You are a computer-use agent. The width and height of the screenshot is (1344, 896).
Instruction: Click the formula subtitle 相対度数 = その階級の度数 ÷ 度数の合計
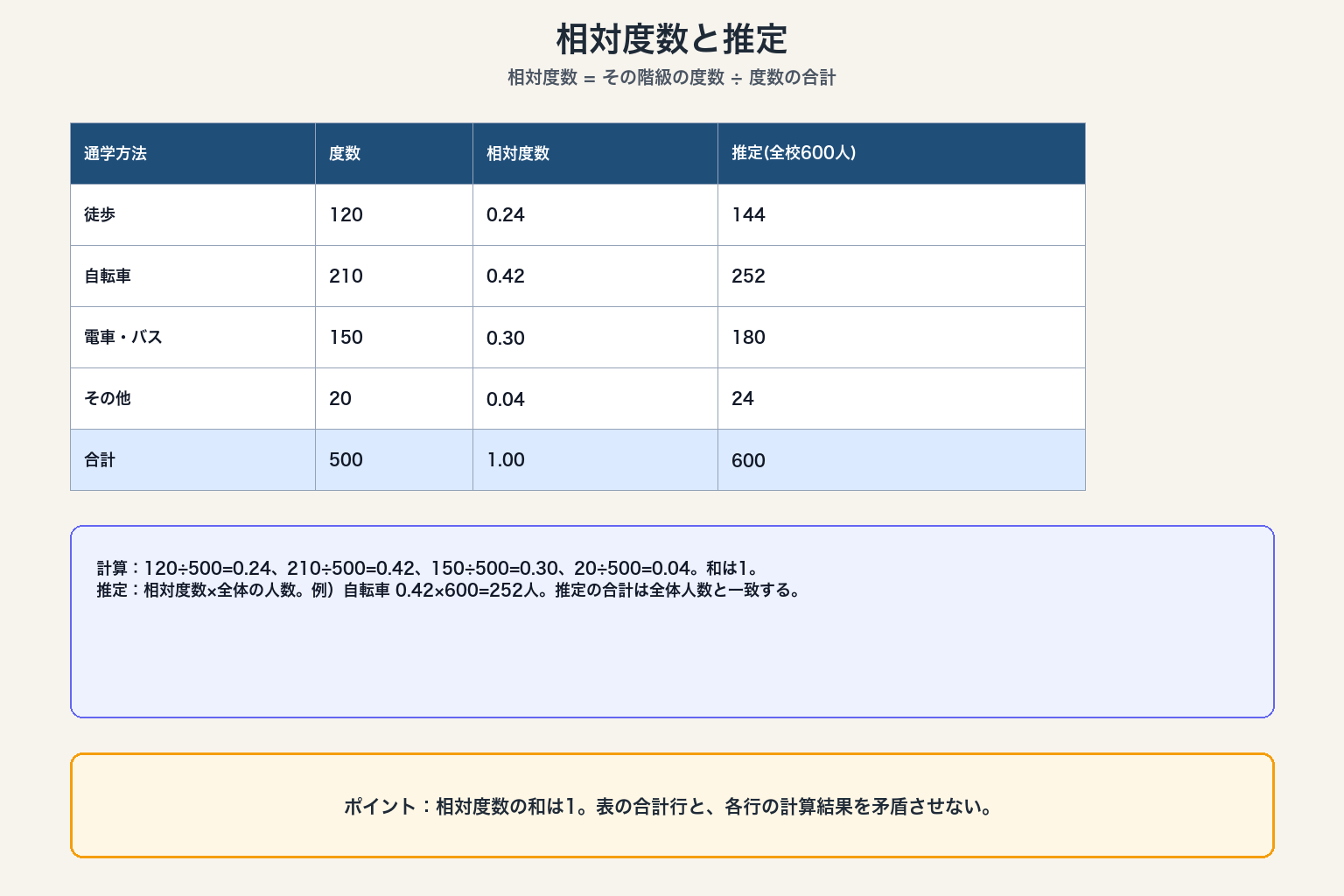(x=672, y=77)
